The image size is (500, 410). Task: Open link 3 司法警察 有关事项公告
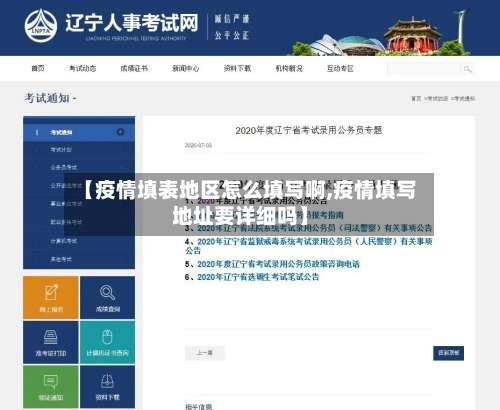(315, 228)
